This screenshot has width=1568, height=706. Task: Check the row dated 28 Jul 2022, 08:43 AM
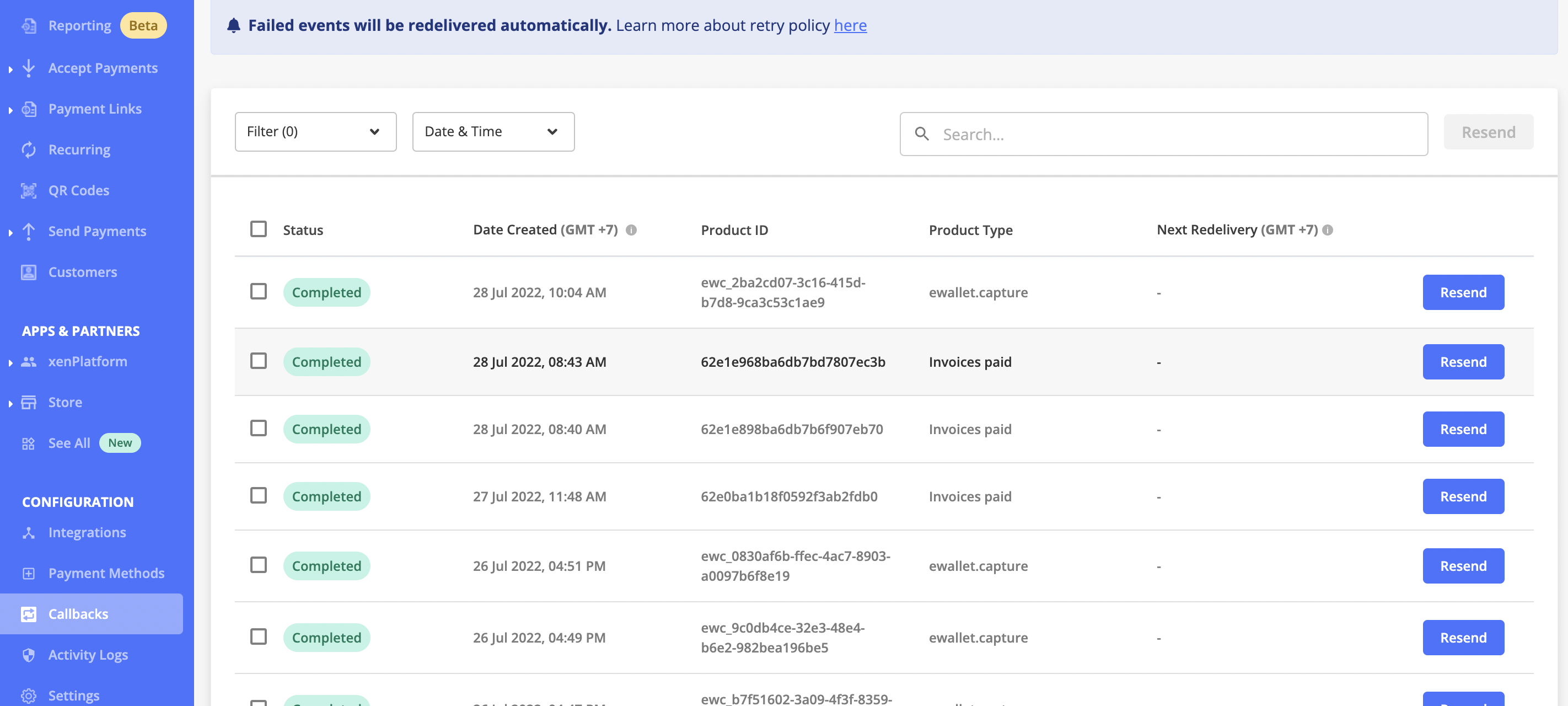(x=259, y=361)
